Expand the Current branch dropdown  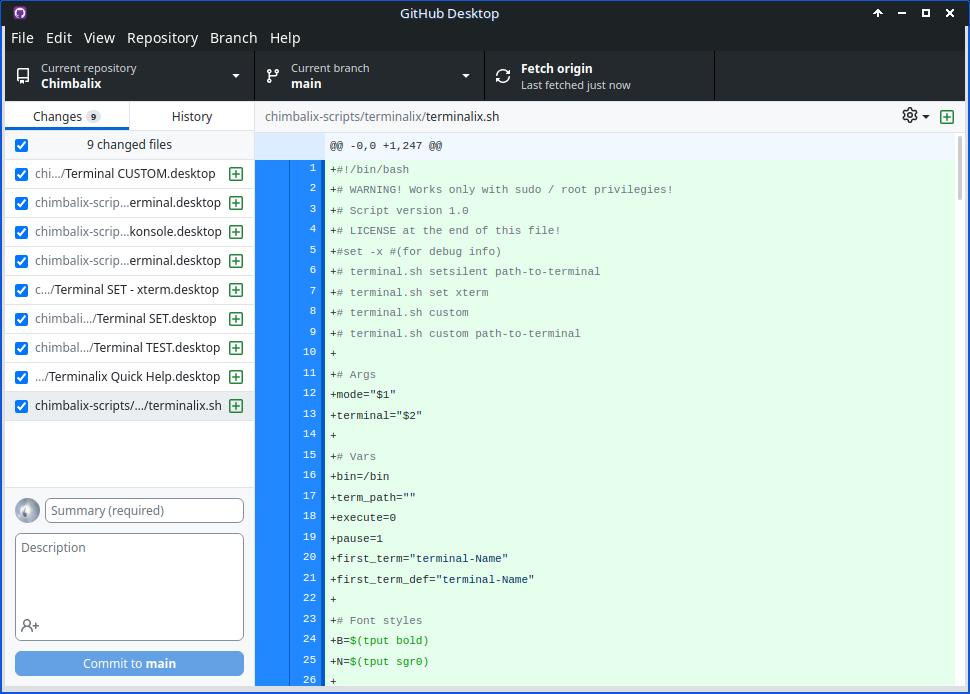pos(370,76)
